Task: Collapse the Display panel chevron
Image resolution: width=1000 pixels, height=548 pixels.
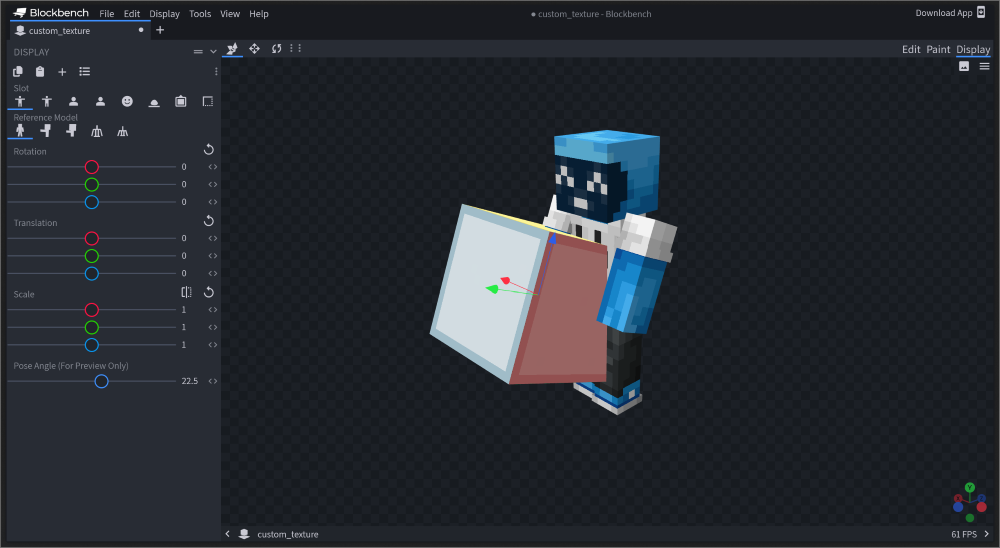Action: tap(213, 52)
